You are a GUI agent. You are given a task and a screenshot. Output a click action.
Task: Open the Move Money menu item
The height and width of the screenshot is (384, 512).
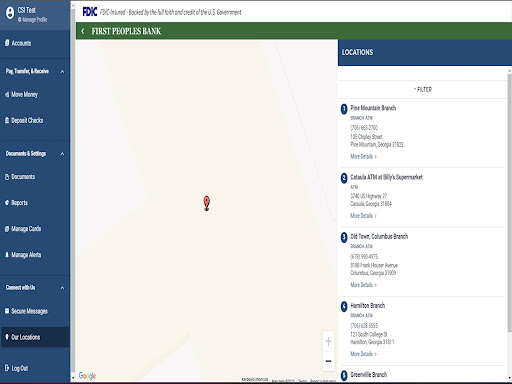coord(35,95)
